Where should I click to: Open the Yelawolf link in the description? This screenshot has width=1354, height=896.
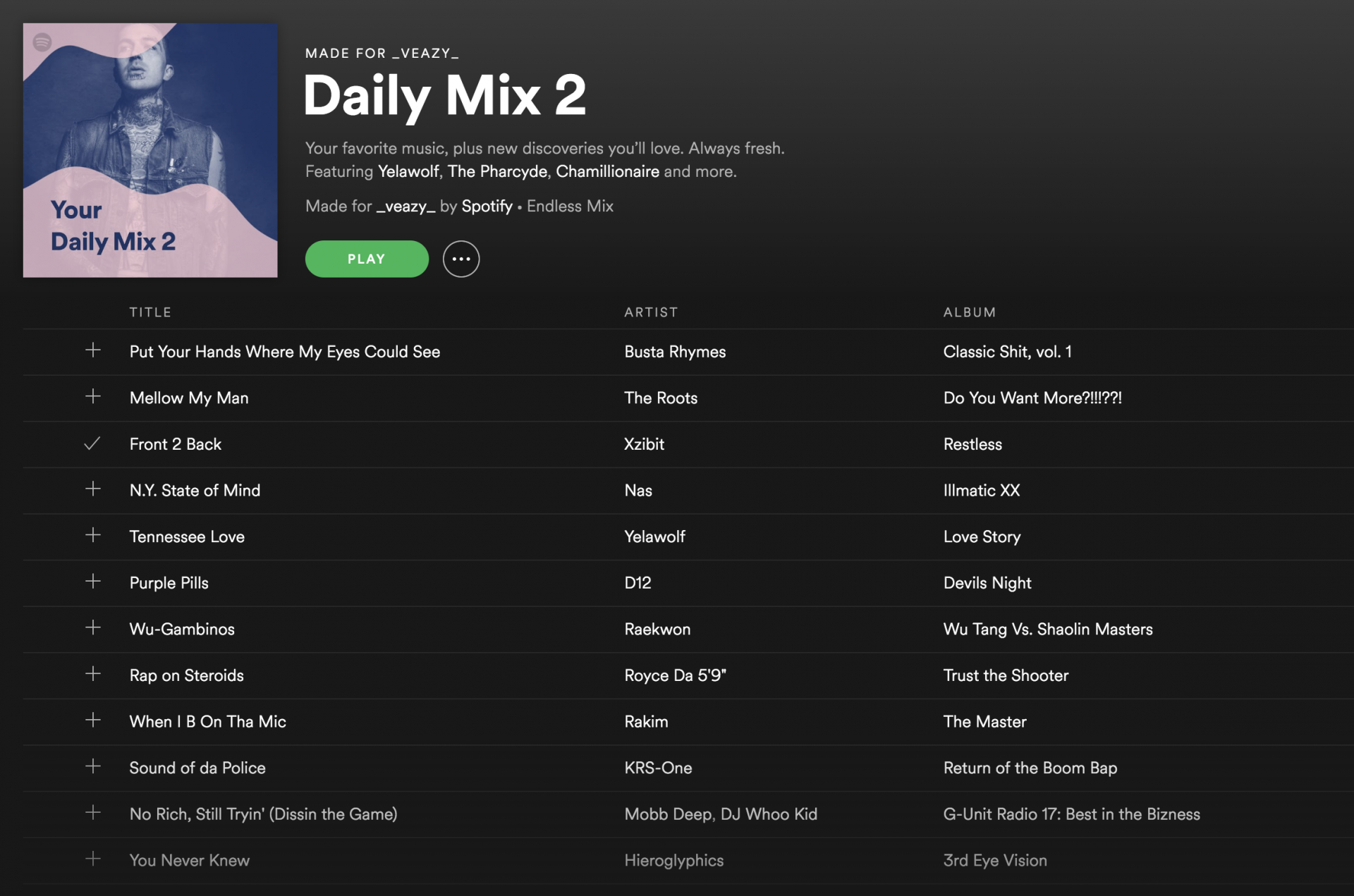(x=408, y=171)
